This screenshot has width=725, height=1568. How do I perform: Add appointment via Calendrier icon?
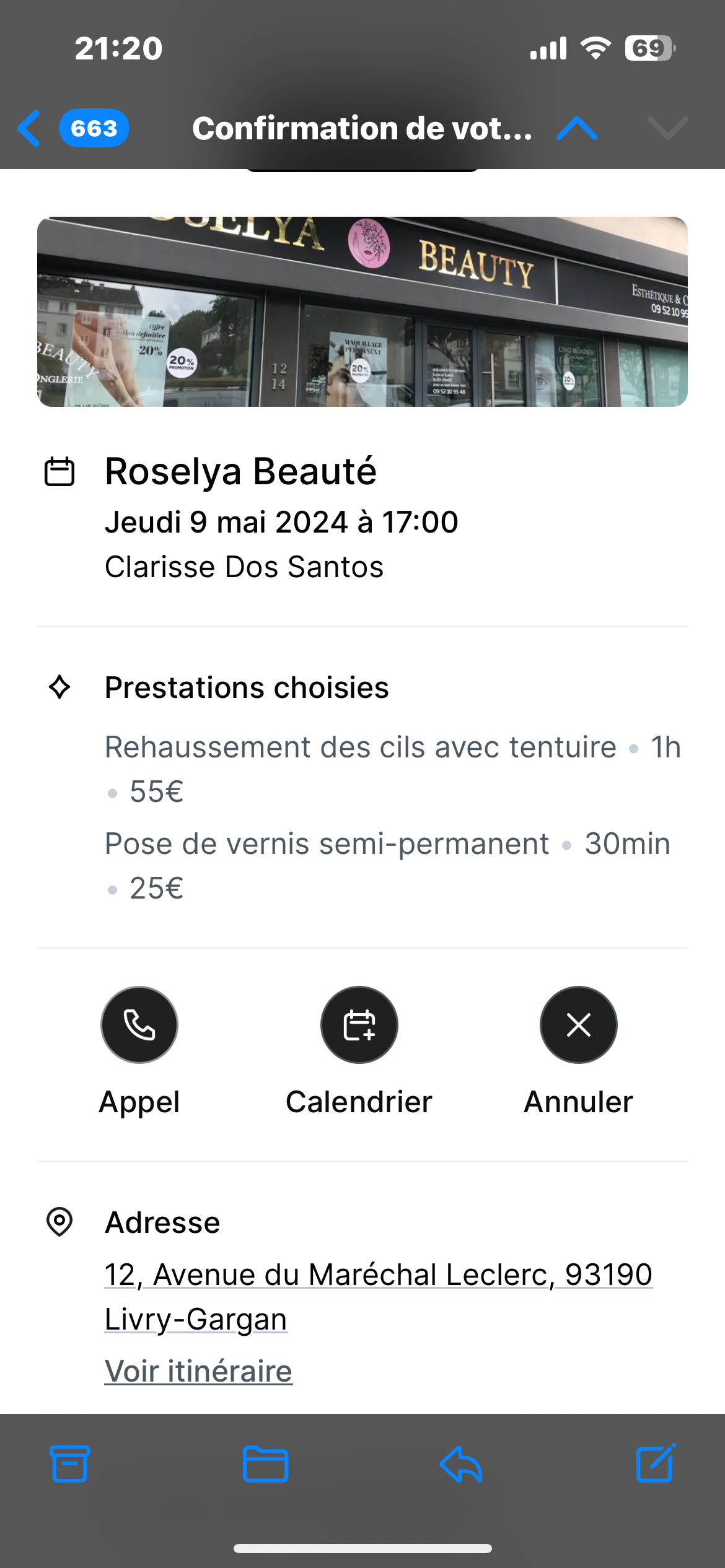pyautogui.click(x=359, y=1025)
